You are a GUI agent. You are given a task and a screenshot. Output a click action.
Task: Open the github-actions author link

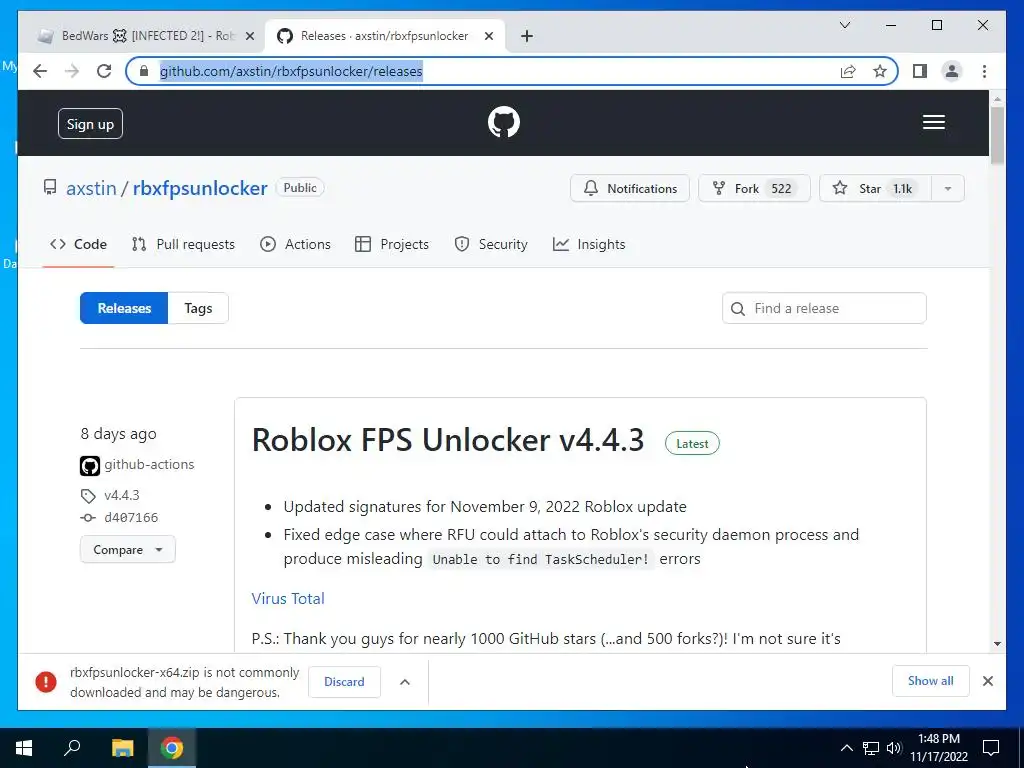pos(149,465)
